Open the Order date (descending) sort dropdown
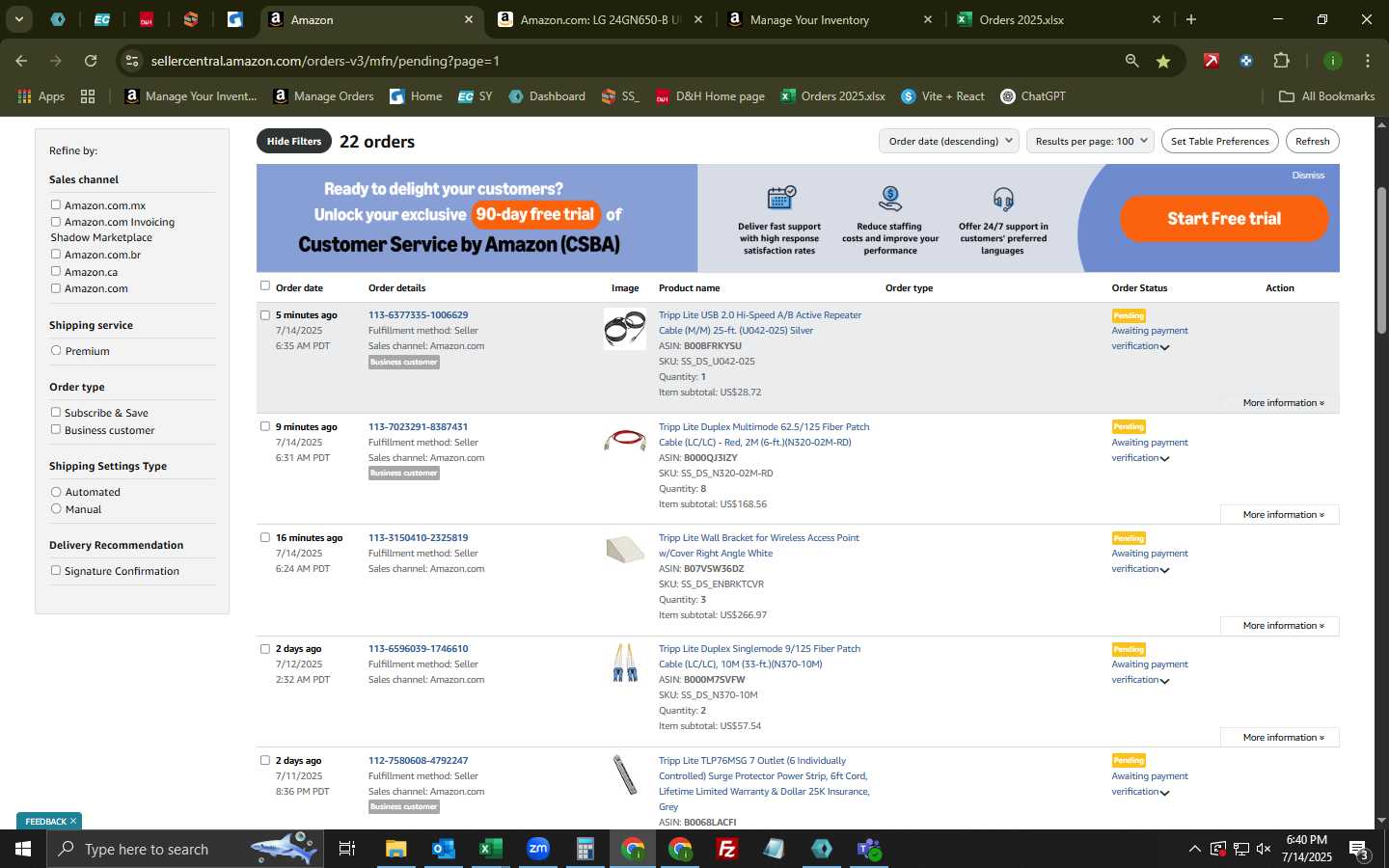Image resolution: width=1389 pixels, height=868 pixels. tap(949, 141)
